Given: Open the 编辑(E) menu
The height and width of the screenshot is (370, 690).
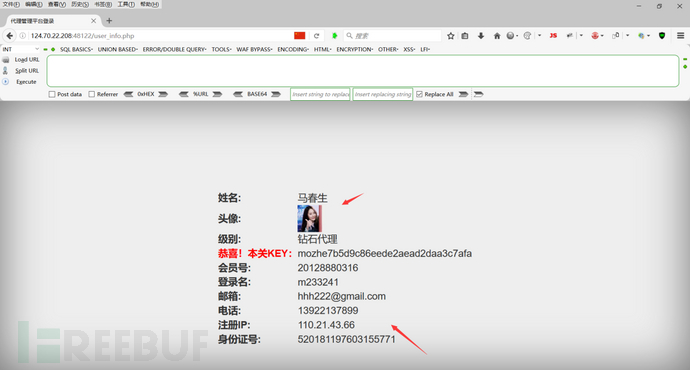Looking at the screenshot, I should pos(34,4).
